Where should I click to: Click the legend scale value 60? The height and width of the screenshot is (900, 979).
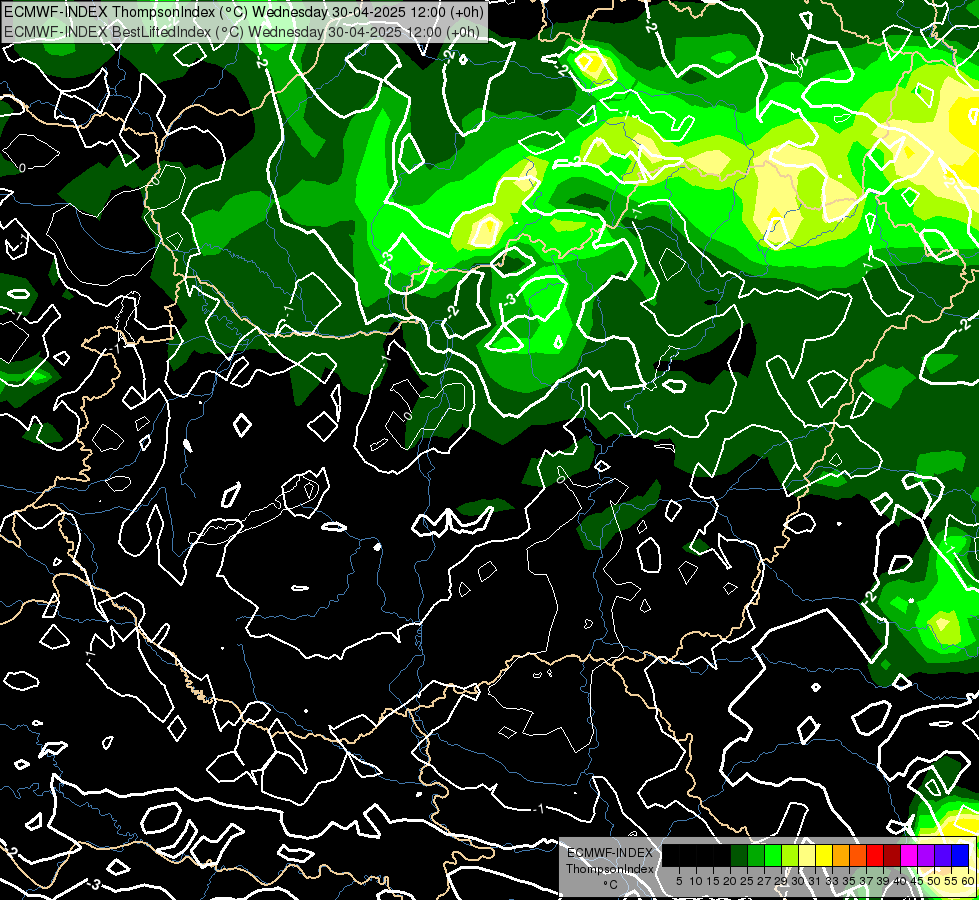pyautogui.click(x=968, y=881)
